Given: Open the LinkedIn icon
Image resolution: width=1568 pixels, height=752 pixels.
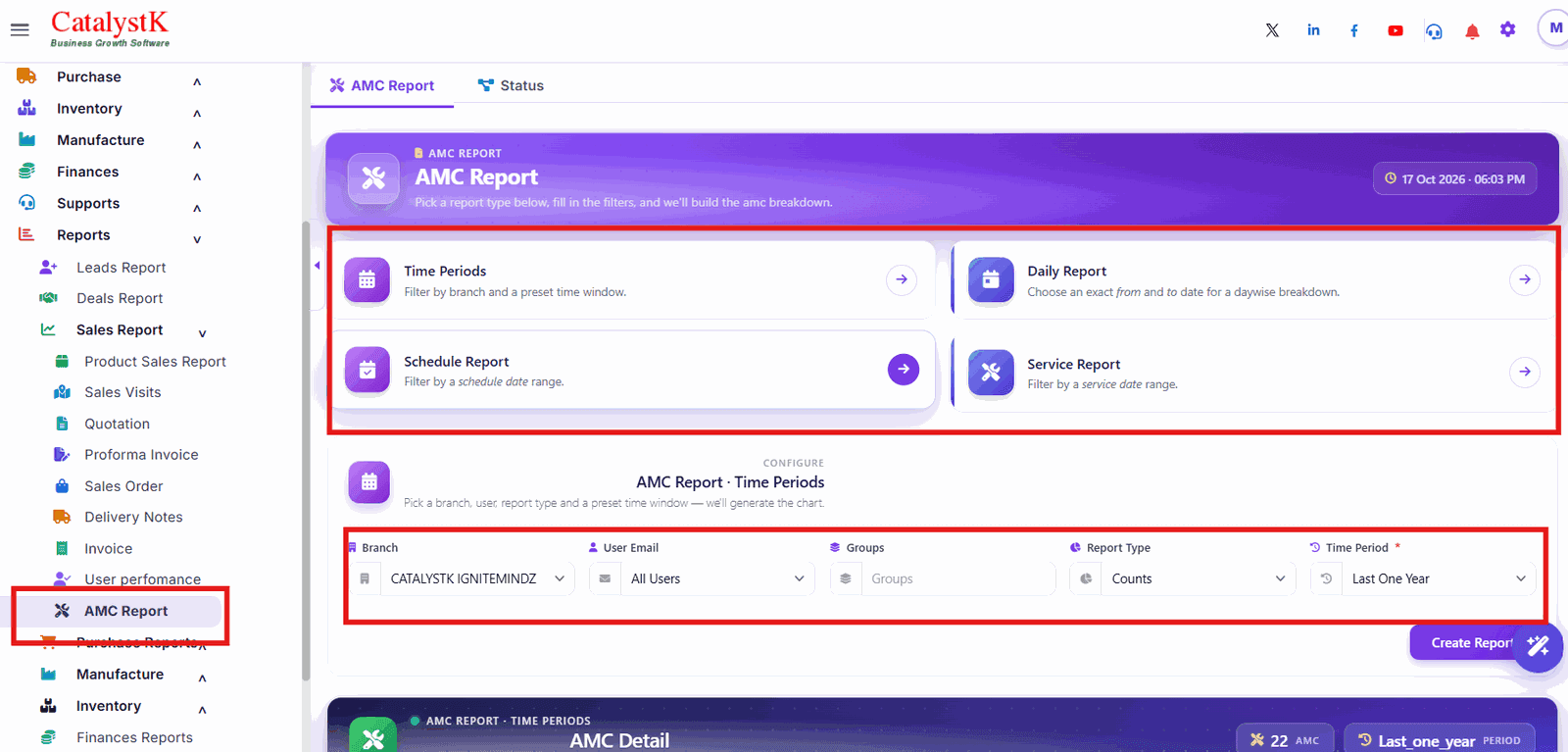Looking at the screenshot, I should 1313,30.
